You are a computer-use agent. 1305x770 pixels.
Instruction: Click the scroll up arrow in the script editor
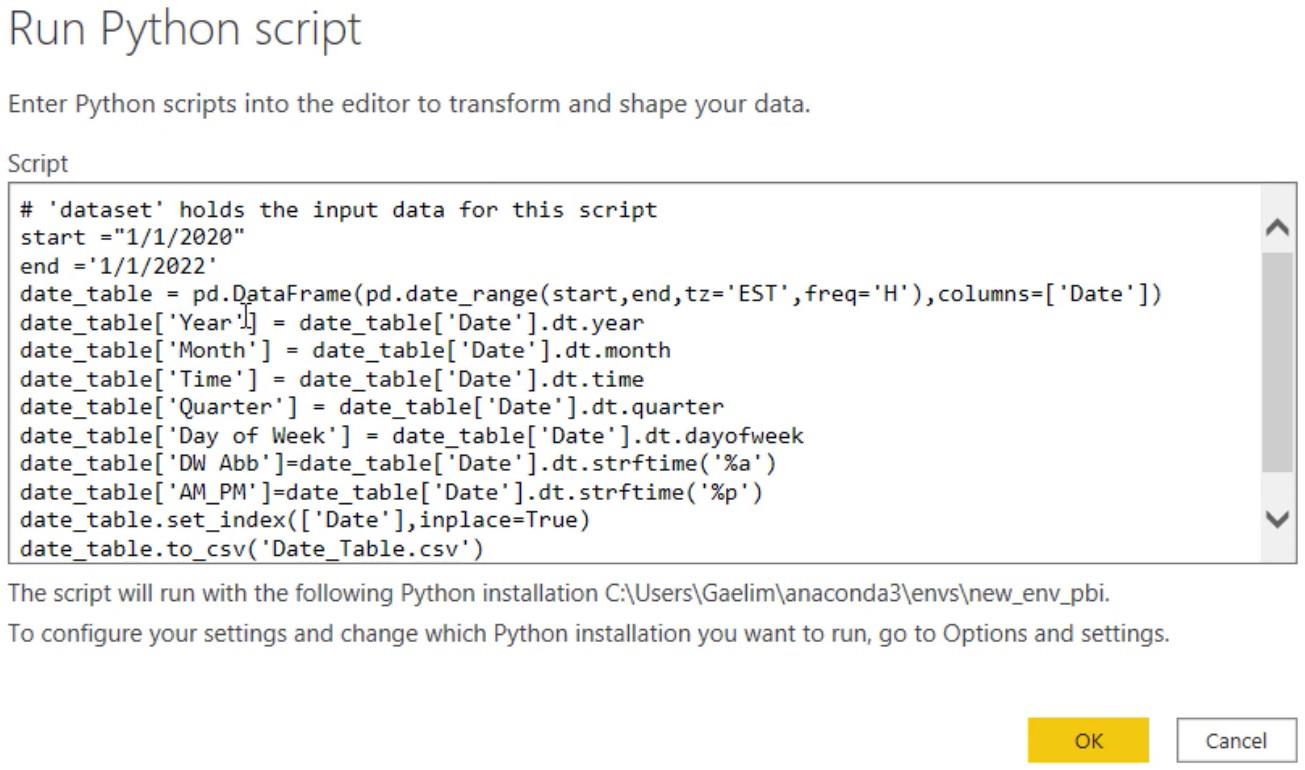click(1277, 228)
